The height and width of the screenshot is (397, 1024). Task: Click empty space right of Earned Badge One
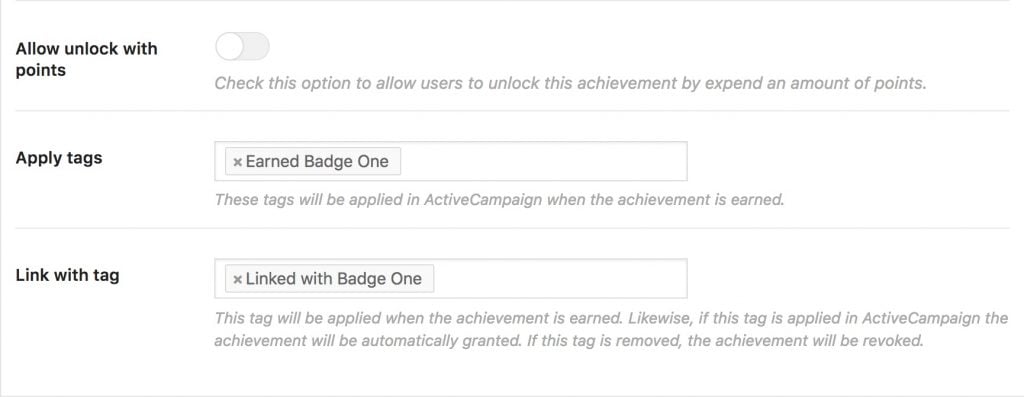click(x=542, y=161)
